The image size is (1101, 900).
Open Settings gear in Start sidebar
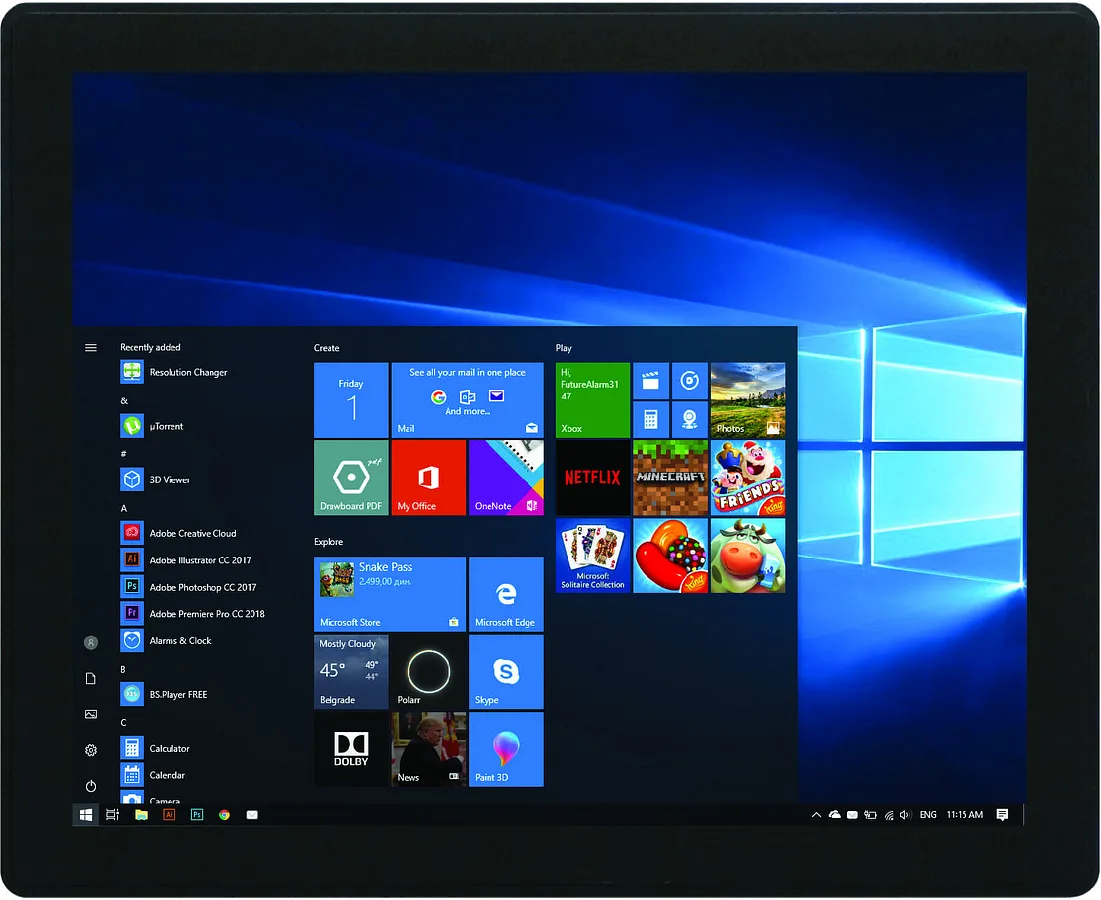click(x=91, y=750)
